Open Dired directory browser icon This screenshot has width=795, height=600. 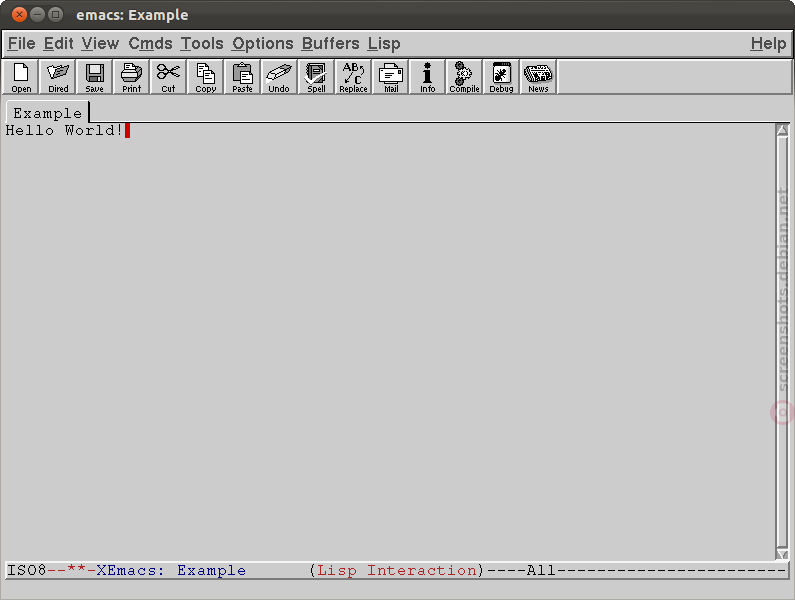[x=58, y=77]
